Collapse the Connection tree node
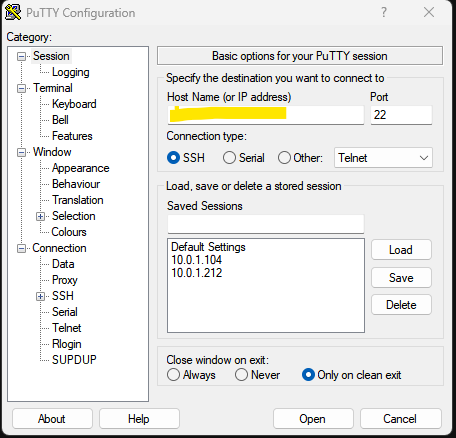 [21, 249]
